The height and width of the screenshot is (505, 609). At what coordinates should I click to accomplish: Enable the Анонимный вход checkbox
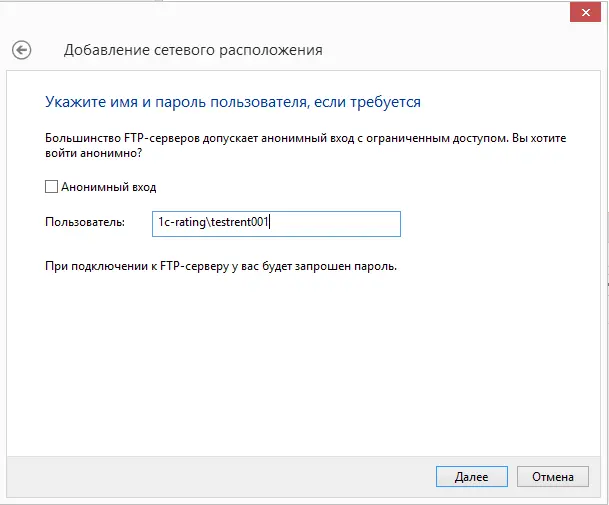(x=51, y=186)
